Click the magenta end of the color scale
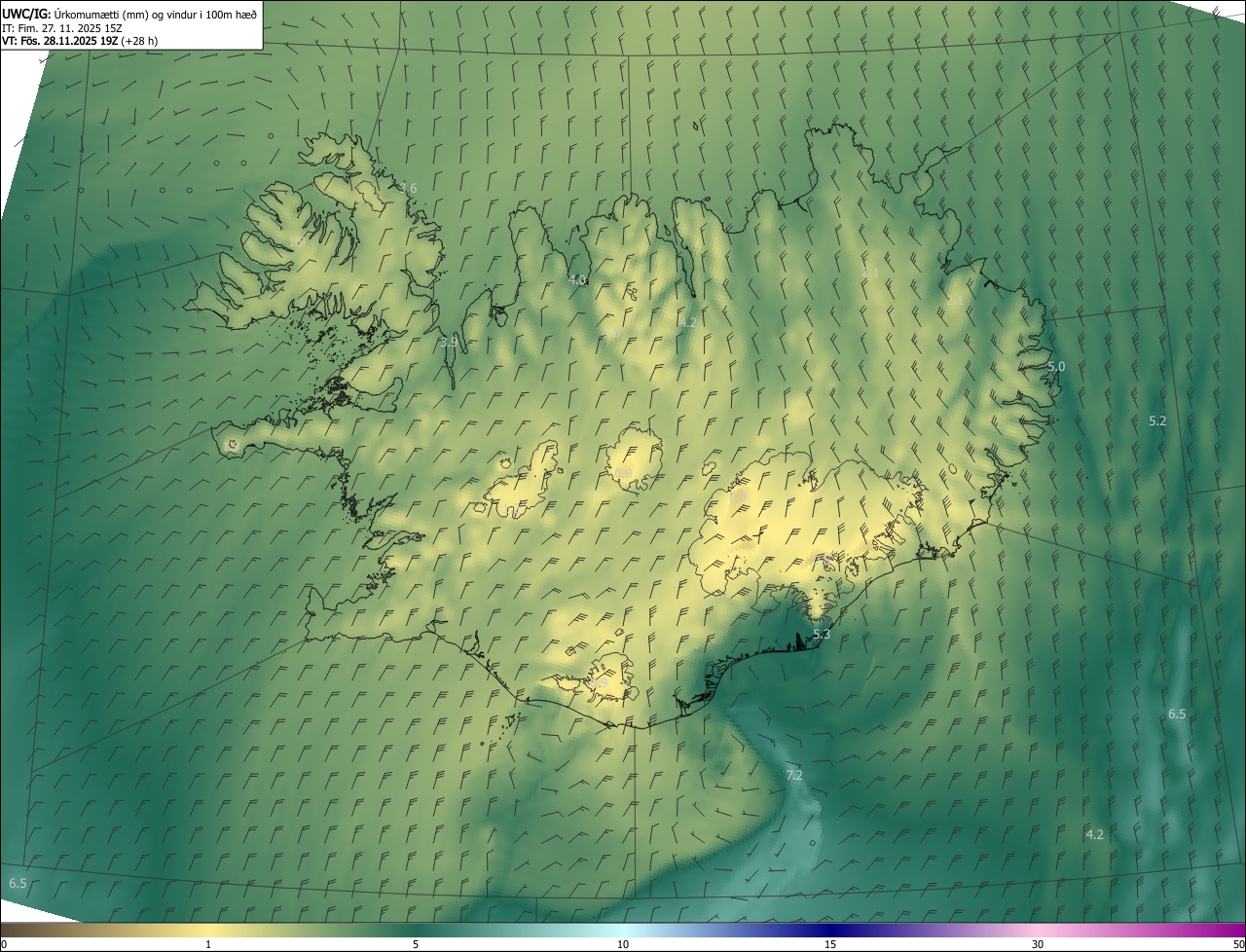The height and width of the screenshot is (952, 1246). point(1228,930)
